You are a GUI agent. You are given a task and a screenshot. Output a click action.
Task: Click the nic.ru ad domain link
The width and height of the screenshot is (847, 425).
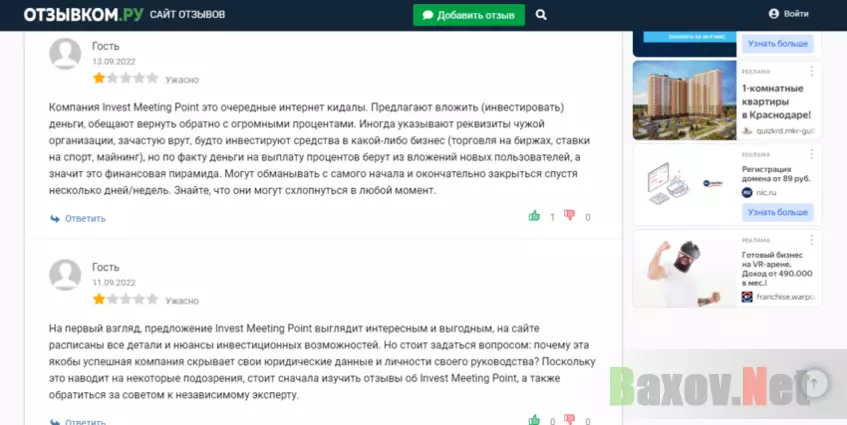tap(766, 193)
